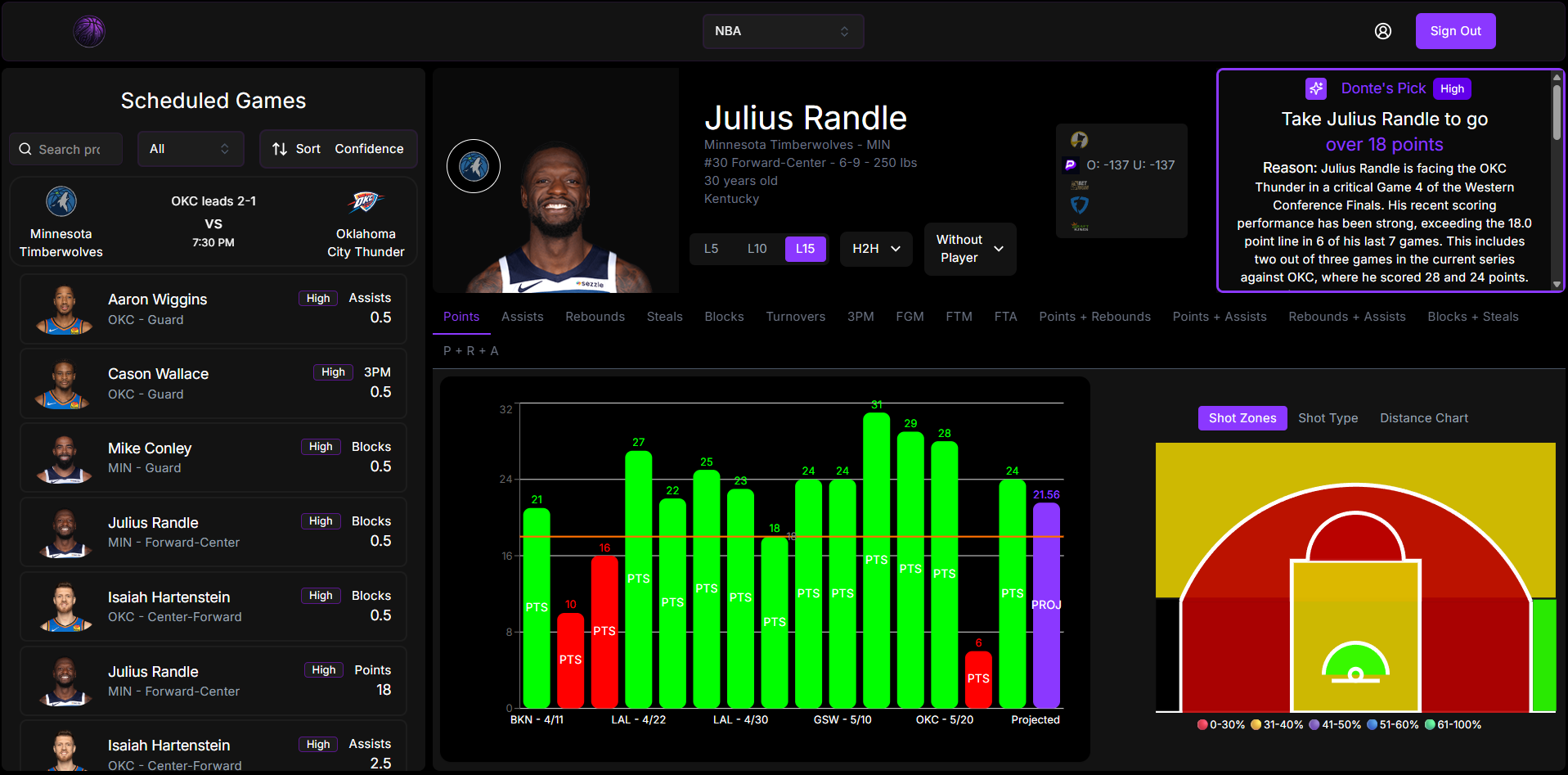
Task: Select the L10 games range
Action: tap(757, 249)
